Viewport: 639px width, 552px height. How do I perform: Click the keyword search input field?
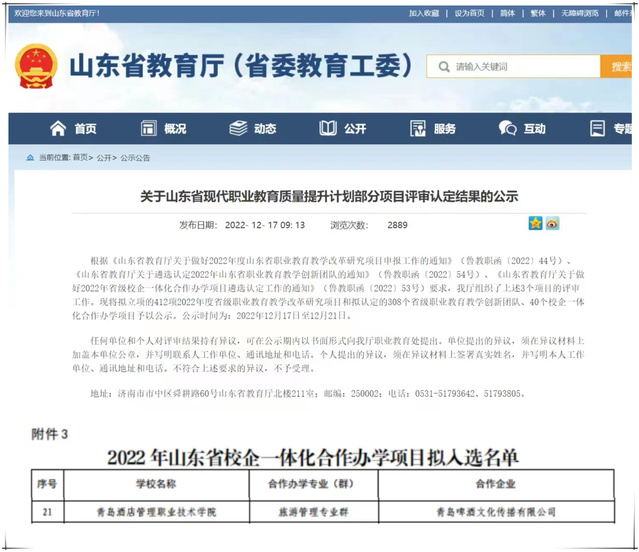tap(520, 67)
